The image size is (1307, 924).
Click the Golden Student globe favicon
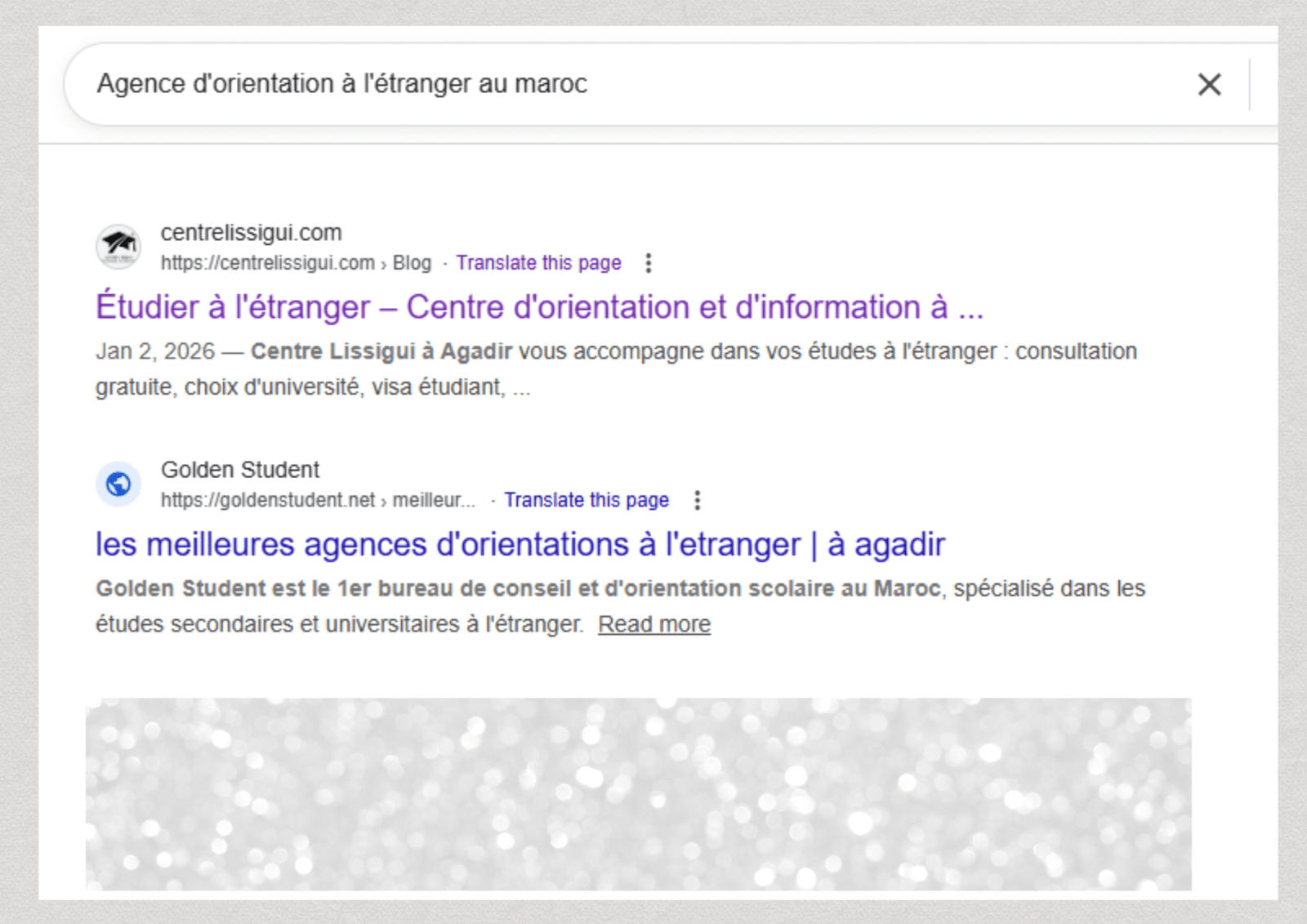coord(118,484)
